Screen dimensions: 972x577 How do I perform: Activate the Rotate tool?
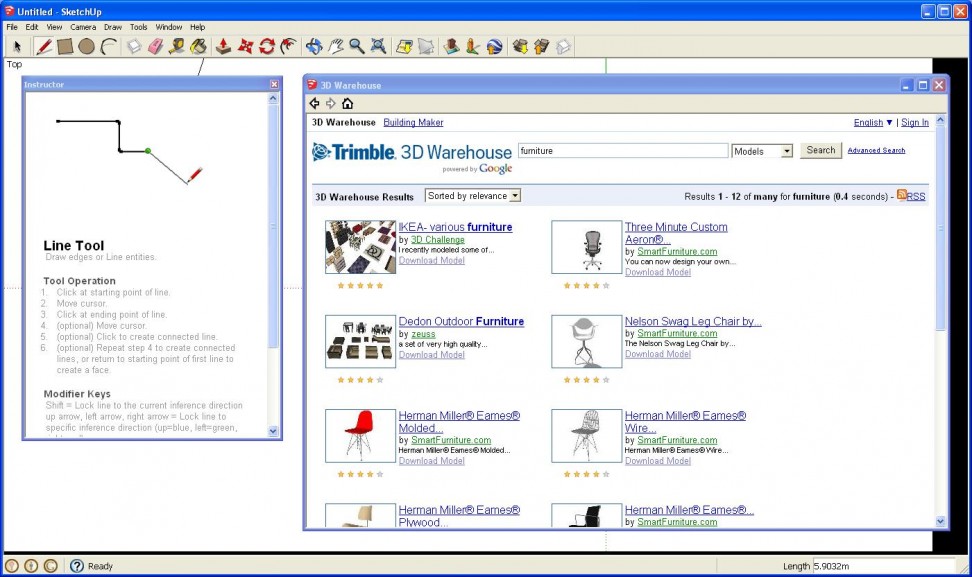(267, 46)
